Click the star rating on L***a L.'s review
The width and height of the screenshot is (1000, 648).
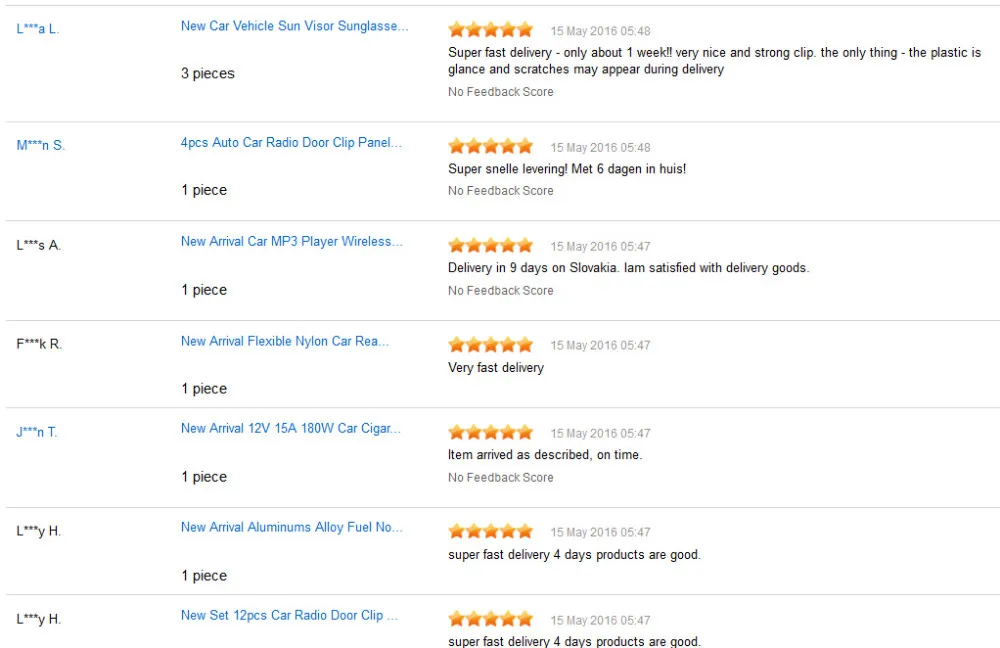[x=490, y=29]
